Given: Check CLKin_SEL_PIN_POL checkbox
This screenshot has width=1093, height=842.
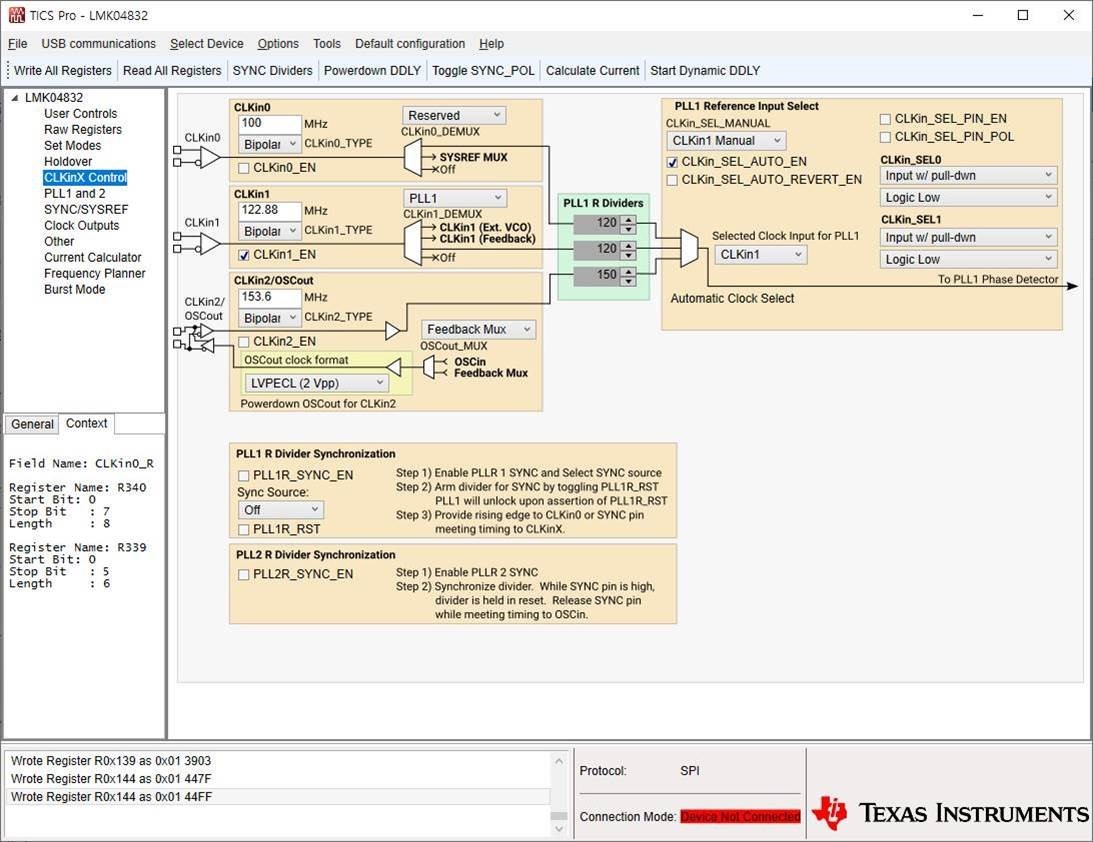Looking at the screenshot, I should pos(885,137).
